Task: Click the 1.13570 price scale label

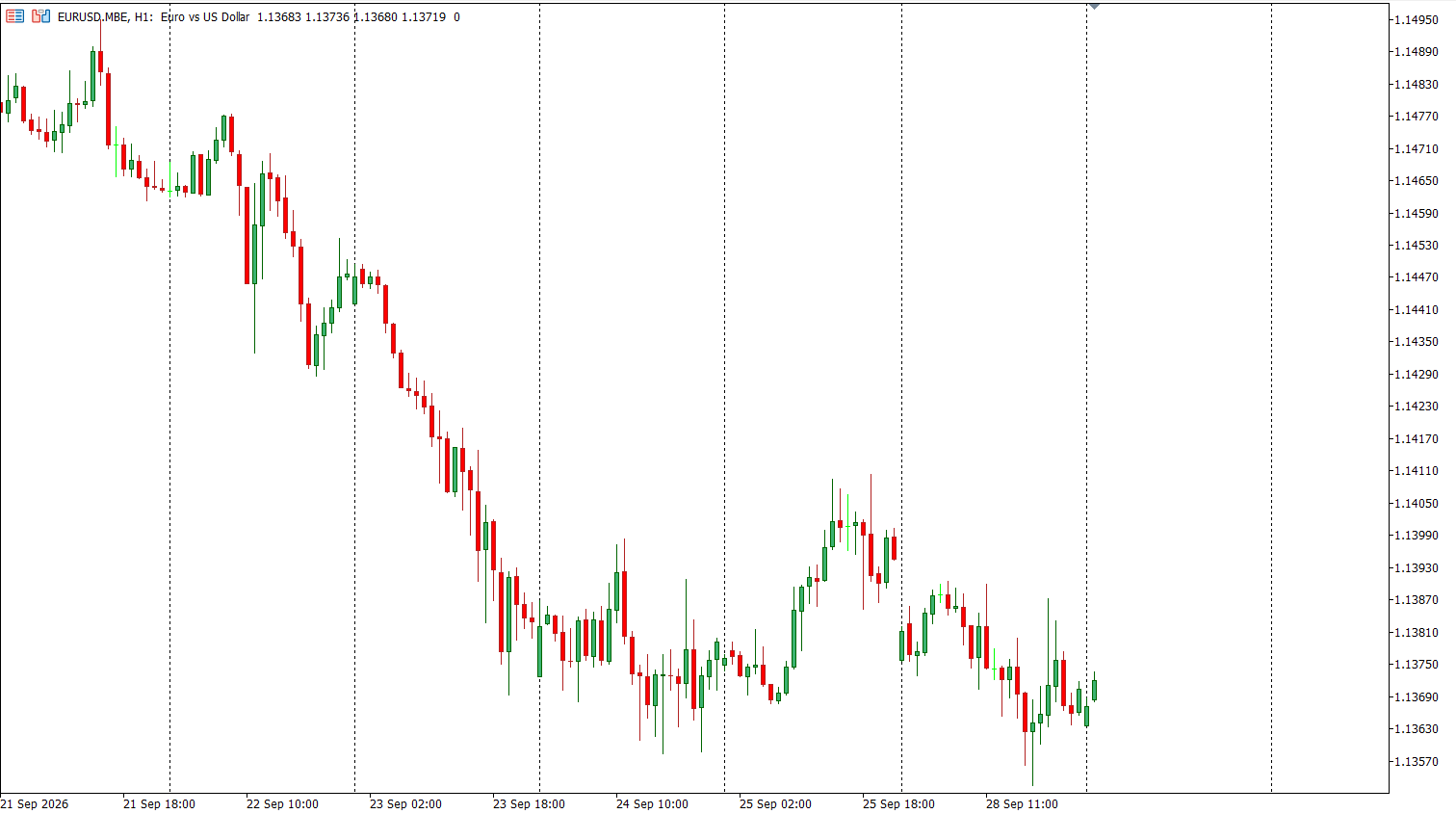Action: tap(1416, 761)
